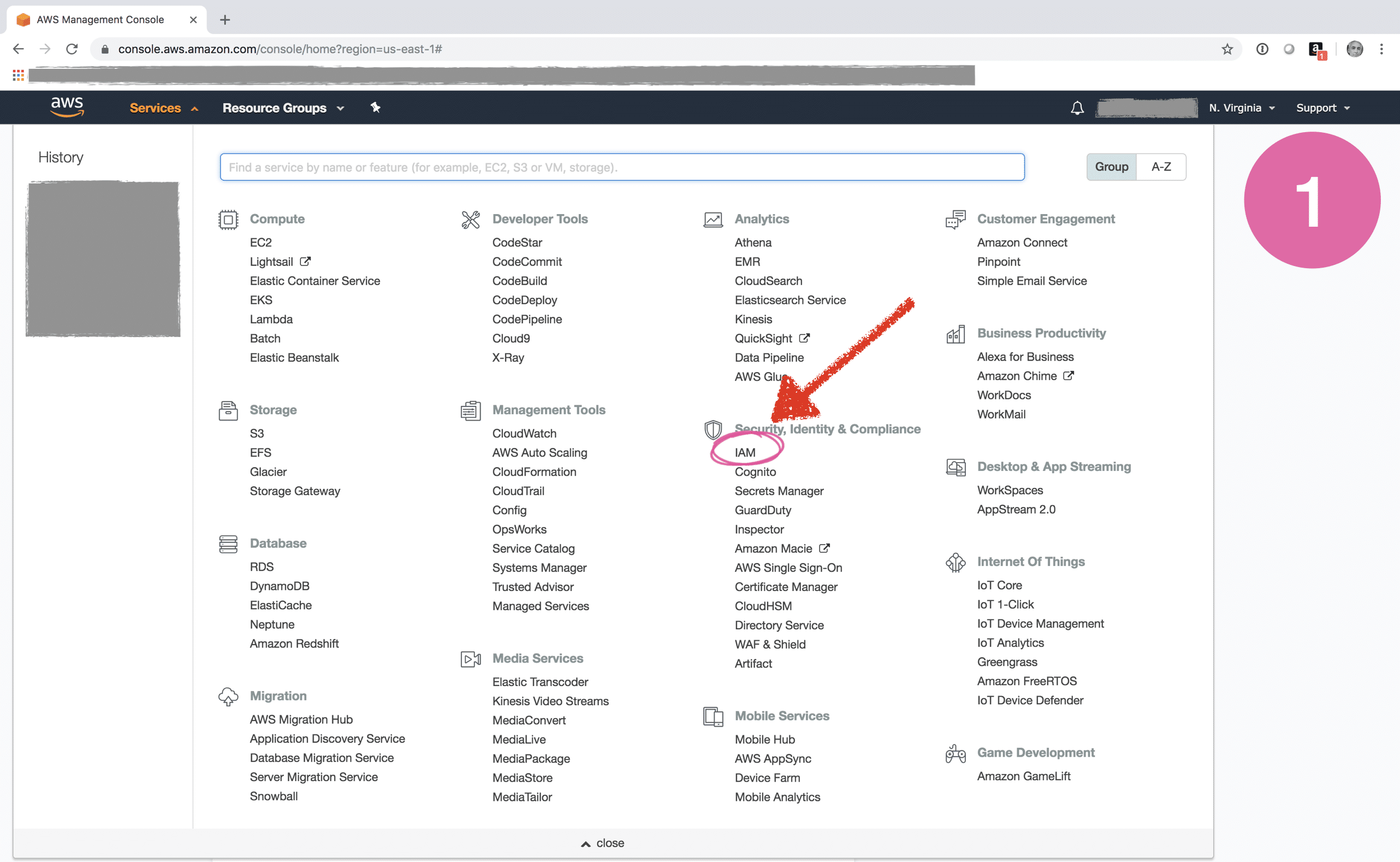1400x862 pixels.
Task: Open the Lambda service
Action: point(271,319)
